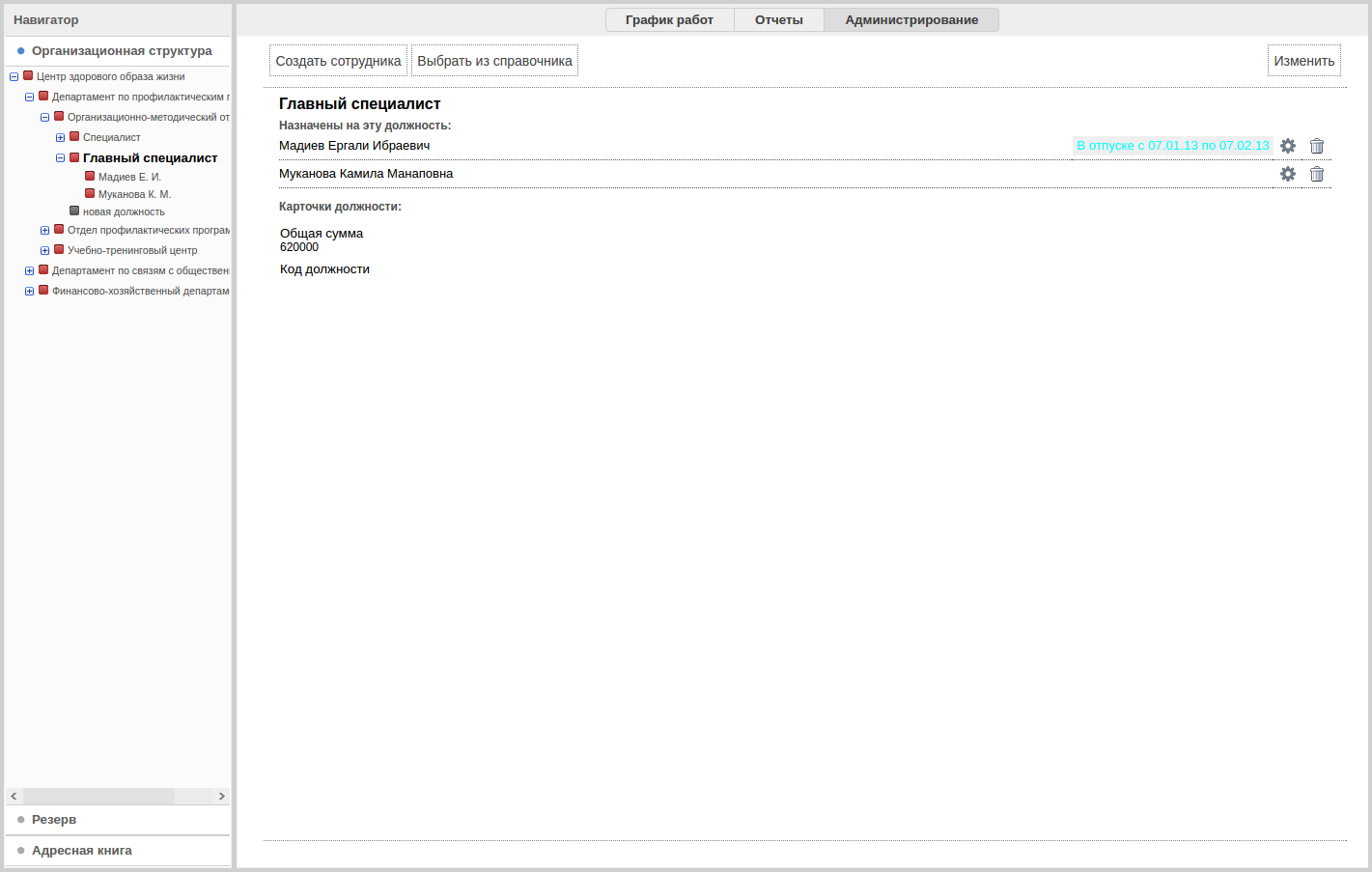Viewport: 1372px width, 872px height.
Task: Click red icon of Организационно-методический отдел
Action: (x=59, y=116)
